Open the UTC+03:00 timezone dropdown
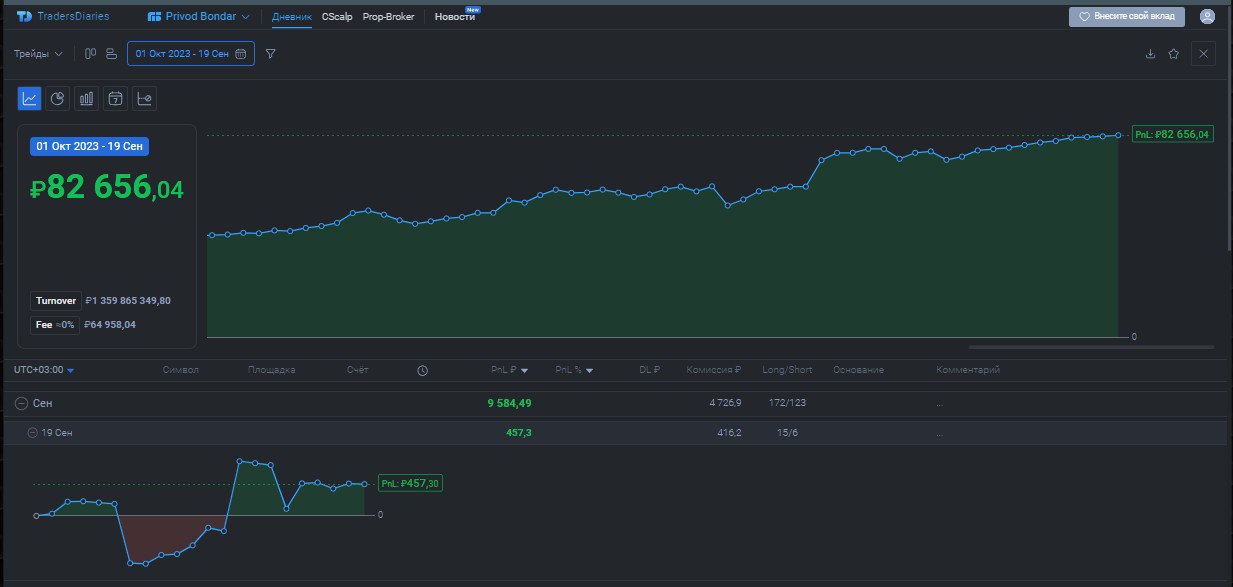This screenshot has height=587, width=1233. [x=44, y=370]
